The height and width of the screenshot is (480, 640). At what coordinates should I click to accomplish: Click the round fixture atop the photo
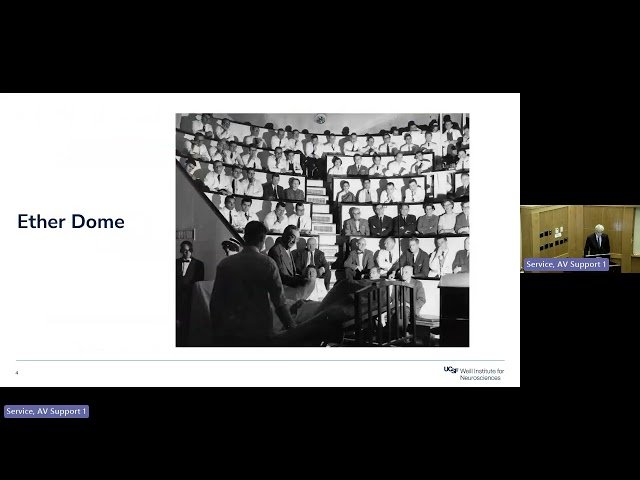320,119
